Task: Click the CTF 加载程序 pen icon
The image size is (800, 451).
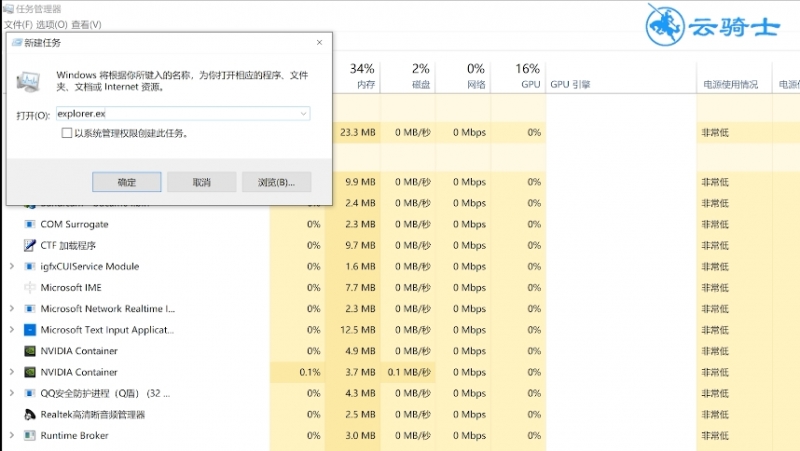Action: (30, 245)
